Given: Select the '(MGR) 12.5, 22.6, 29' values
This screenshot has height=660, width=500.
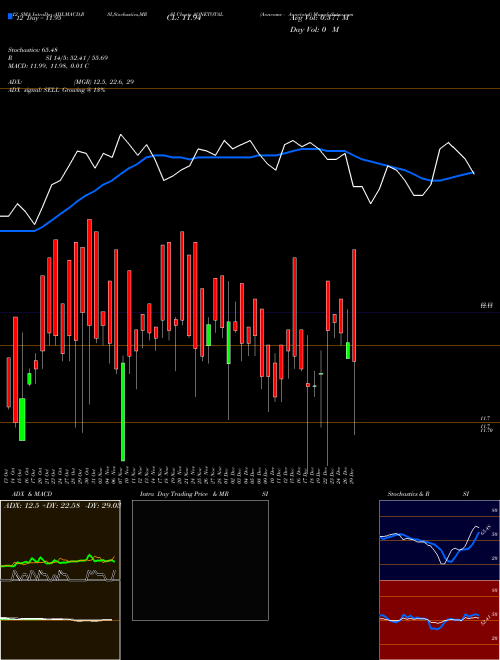Looking at the screenshot, I should click(104, 82).
